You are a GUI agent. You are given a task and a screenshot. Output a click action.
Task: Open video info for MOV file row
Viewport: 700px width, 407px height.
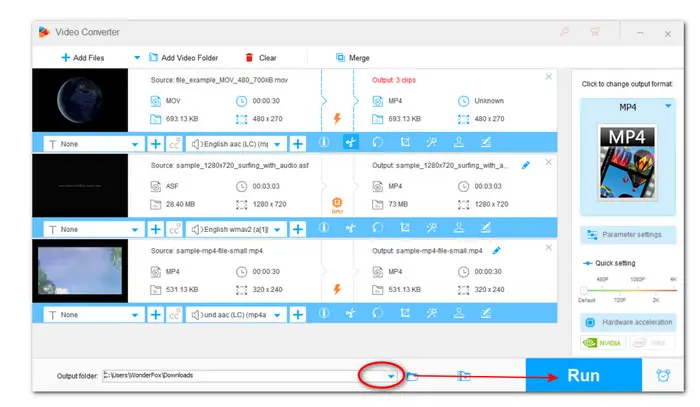pyautogui.click(x=324, y=142)
